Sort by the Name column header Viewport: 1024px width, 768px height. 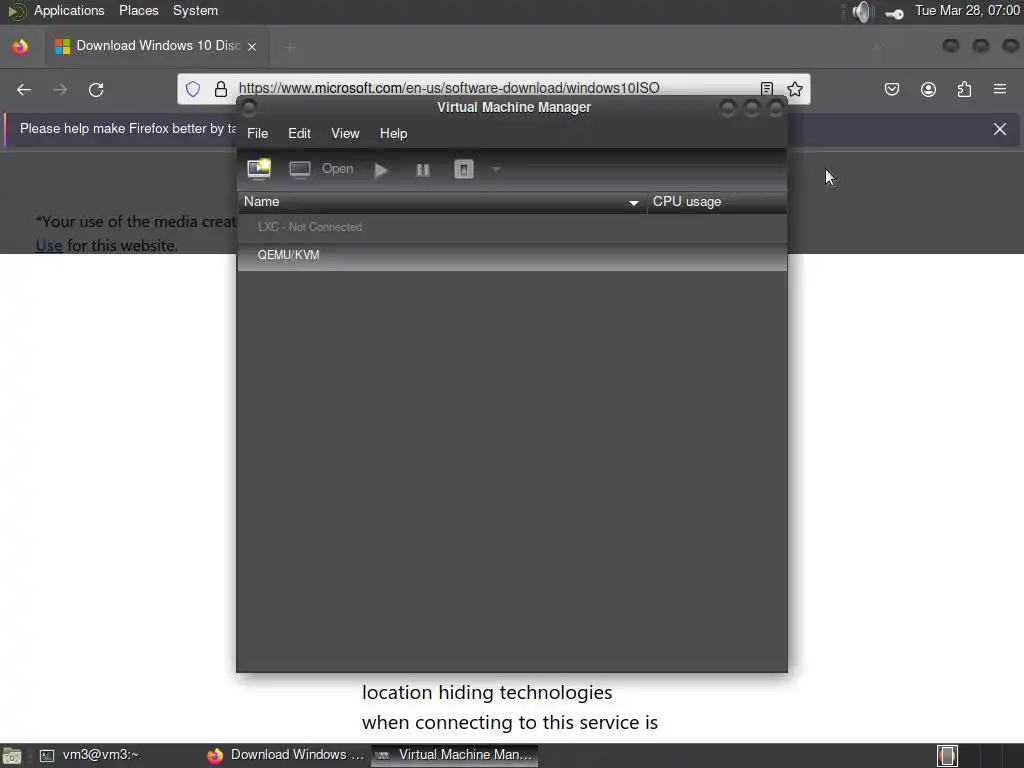coord(442,202)
